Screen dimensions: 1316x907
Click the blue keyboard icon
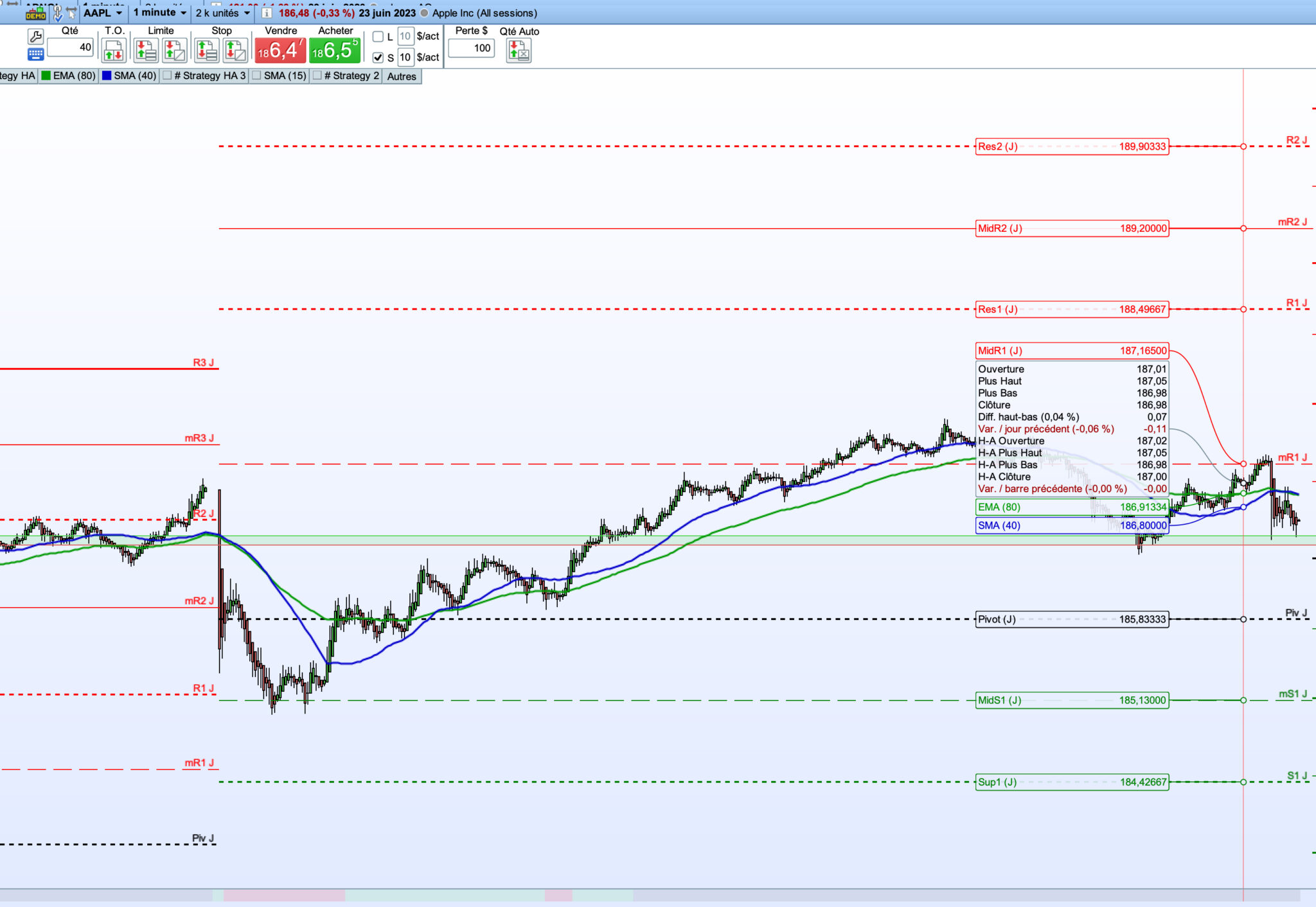click(36, 55)
